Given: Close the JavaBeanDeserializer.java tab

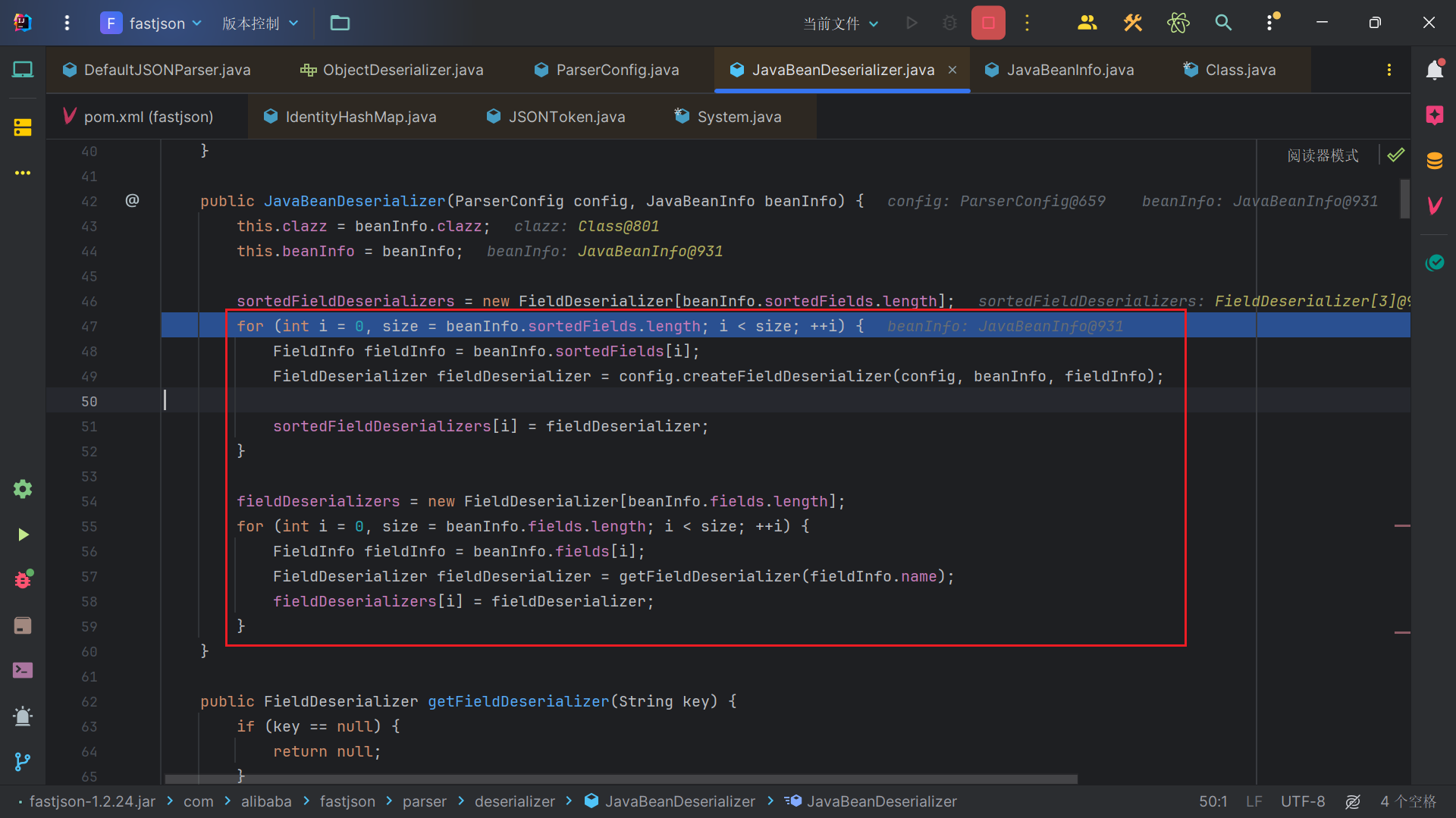Looking at the screenshot, I should 952,70.
